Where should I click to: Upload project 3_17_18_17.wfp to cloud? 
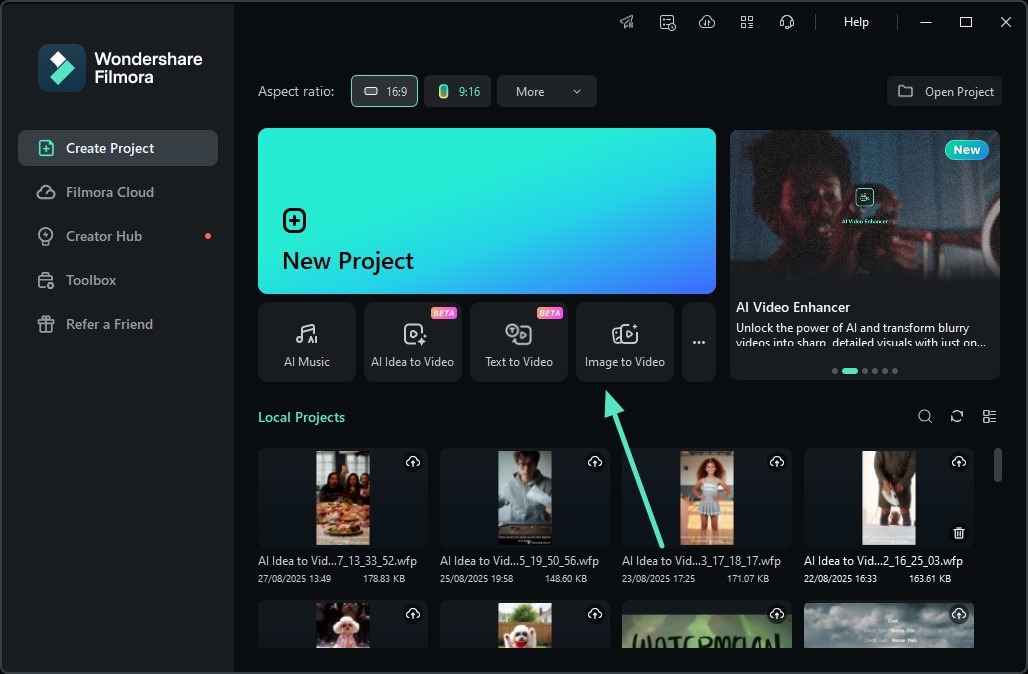coord(777,462)
